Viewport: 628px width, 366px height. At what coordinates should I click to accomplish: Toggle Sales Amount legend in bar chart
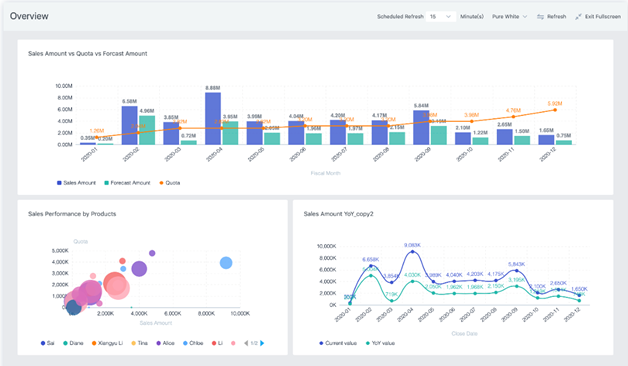point(76,183)
